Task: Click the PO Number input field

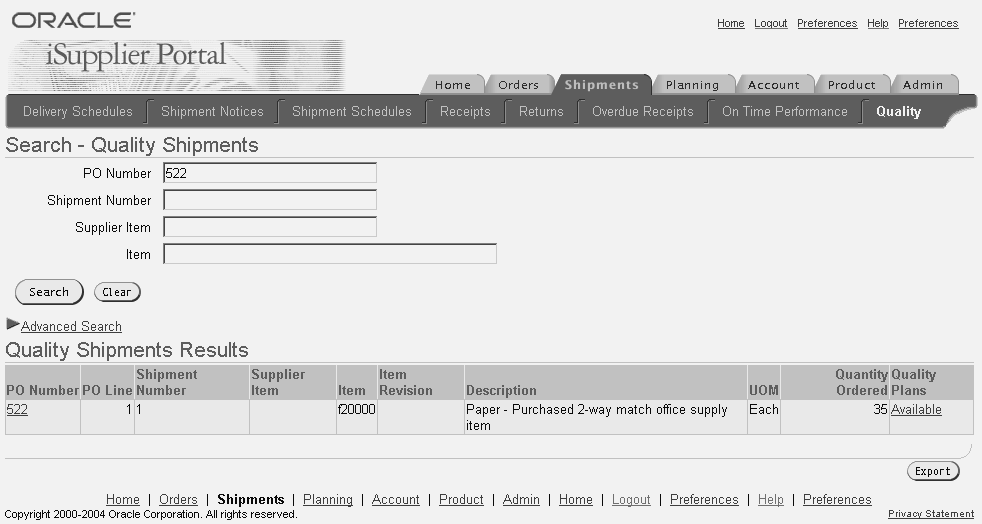Action: 270,173
